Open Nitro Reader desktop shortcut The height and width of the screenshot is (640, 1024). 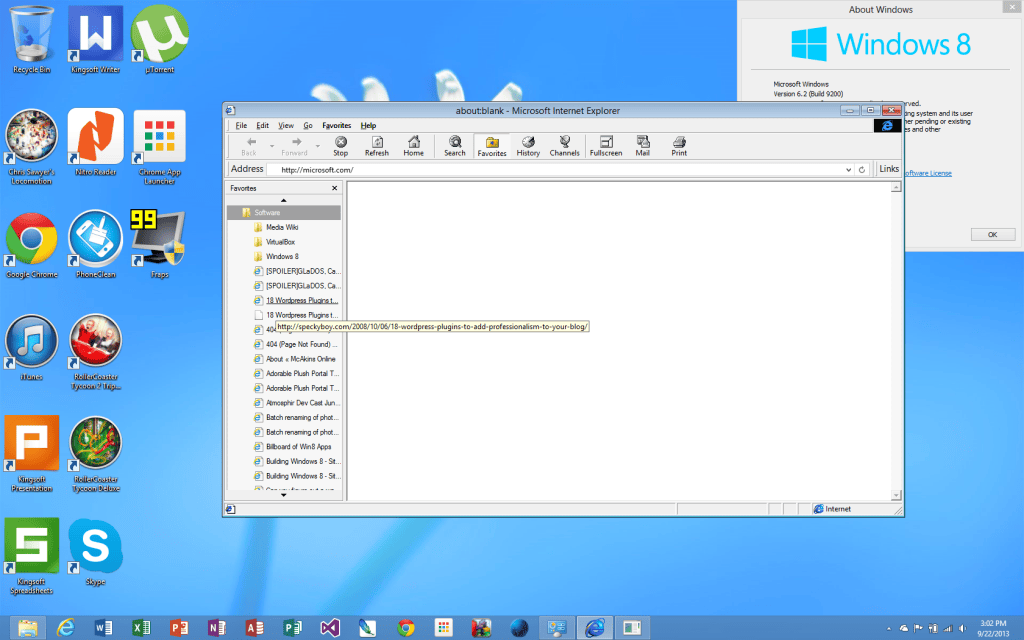(95, 142)
